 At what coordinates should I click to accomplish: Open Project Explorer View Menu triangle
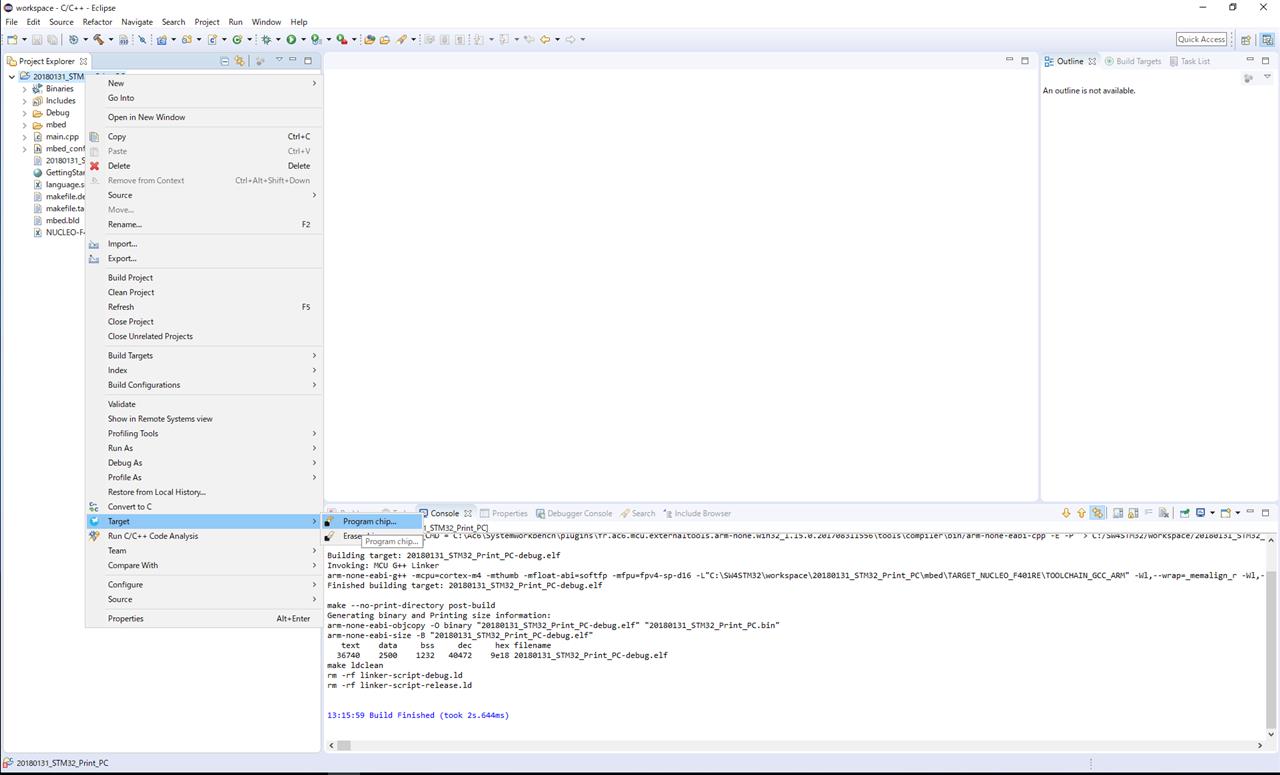[279, 60]
